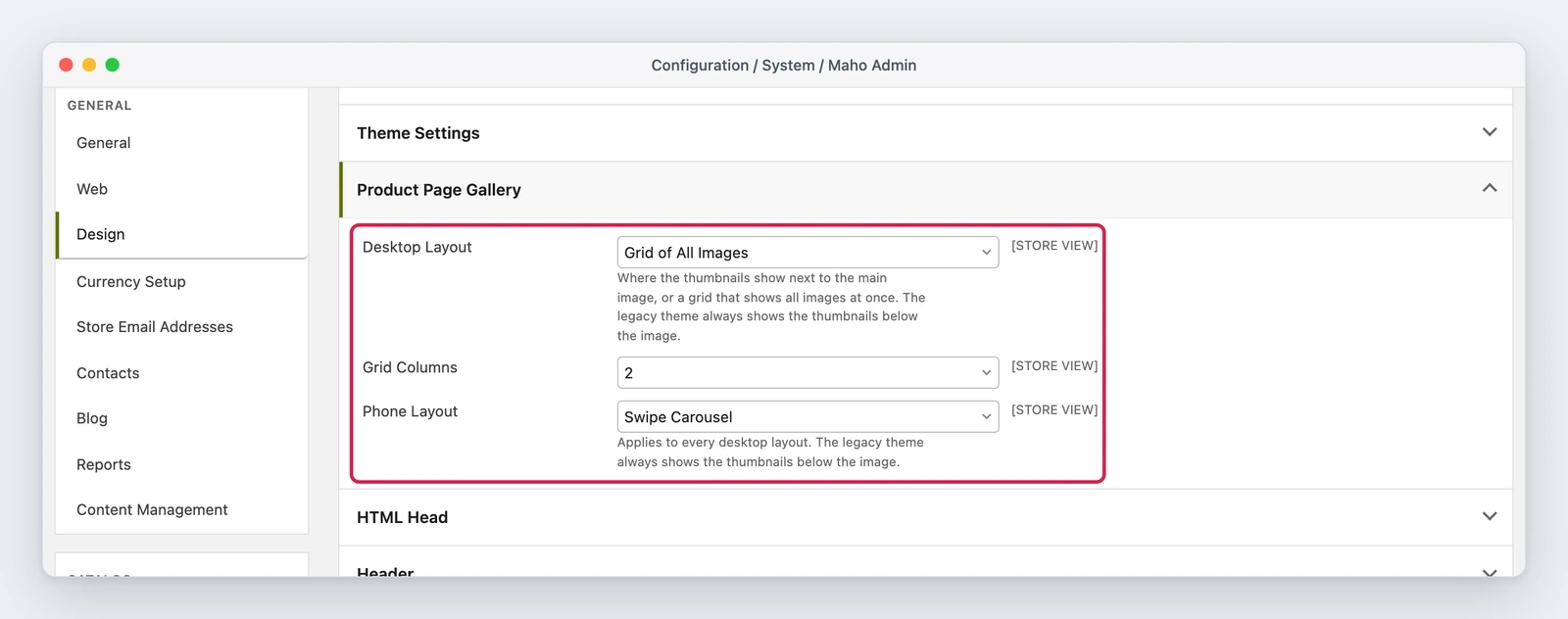This screenshot has height=619, width=1568.
Task: Close the window with the red button
Action: tap(67, 65)
